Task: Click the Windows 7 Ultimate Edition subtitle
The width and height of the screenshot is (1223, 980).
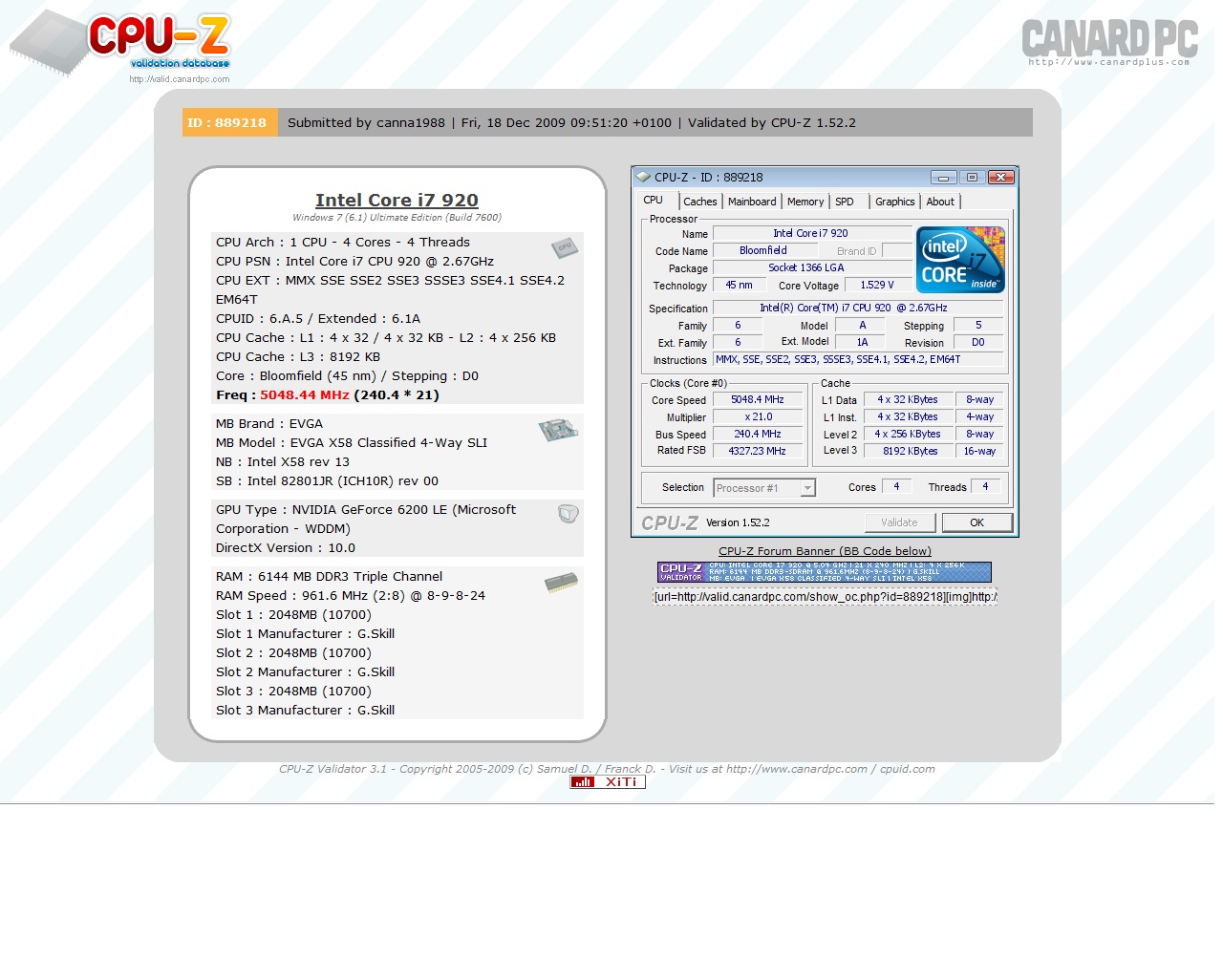Action: pos(397,218)
